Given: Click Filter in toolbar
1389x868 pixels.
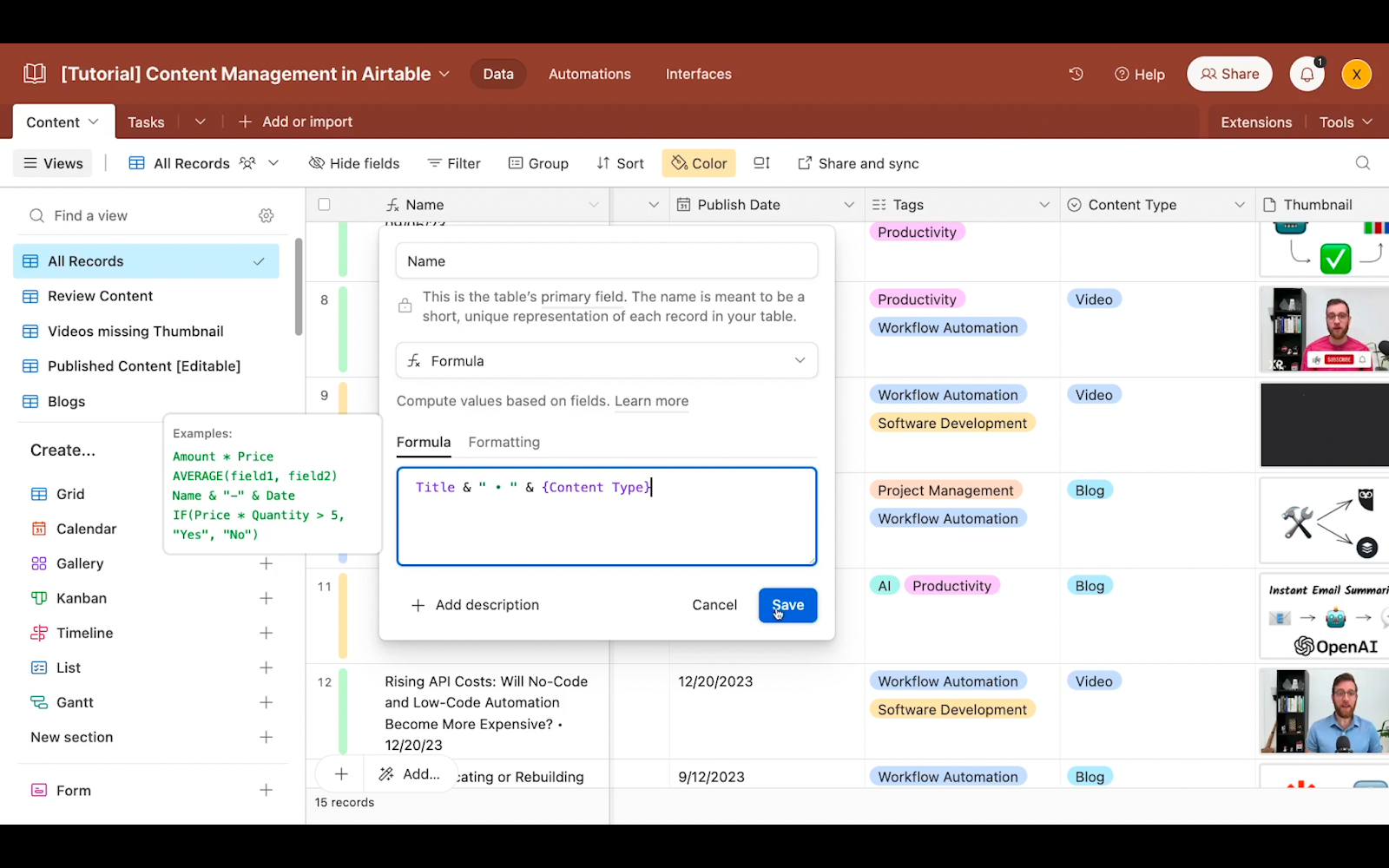Looking at the screenshot, I should [x=454, y=163].
